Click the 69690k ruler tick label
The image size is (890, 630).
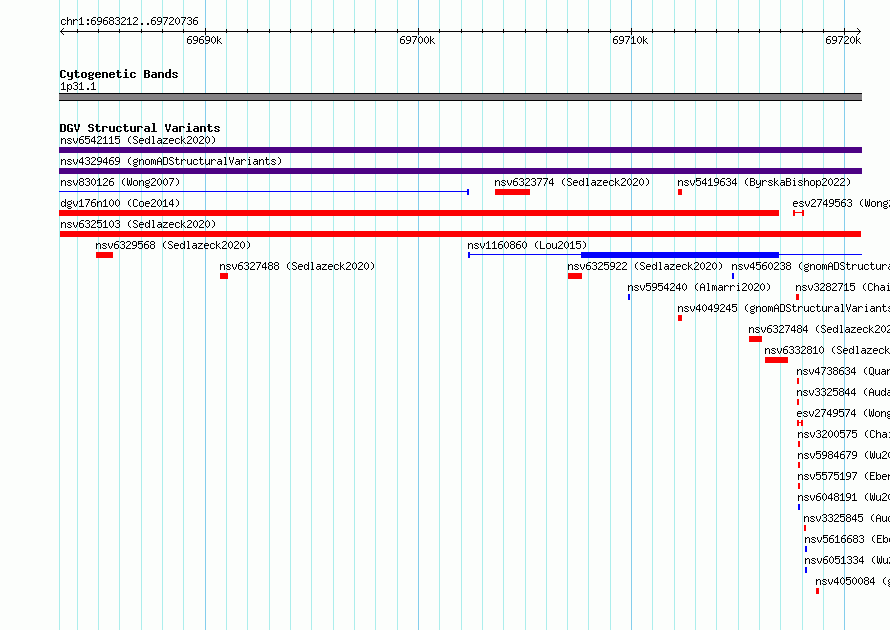204,40
